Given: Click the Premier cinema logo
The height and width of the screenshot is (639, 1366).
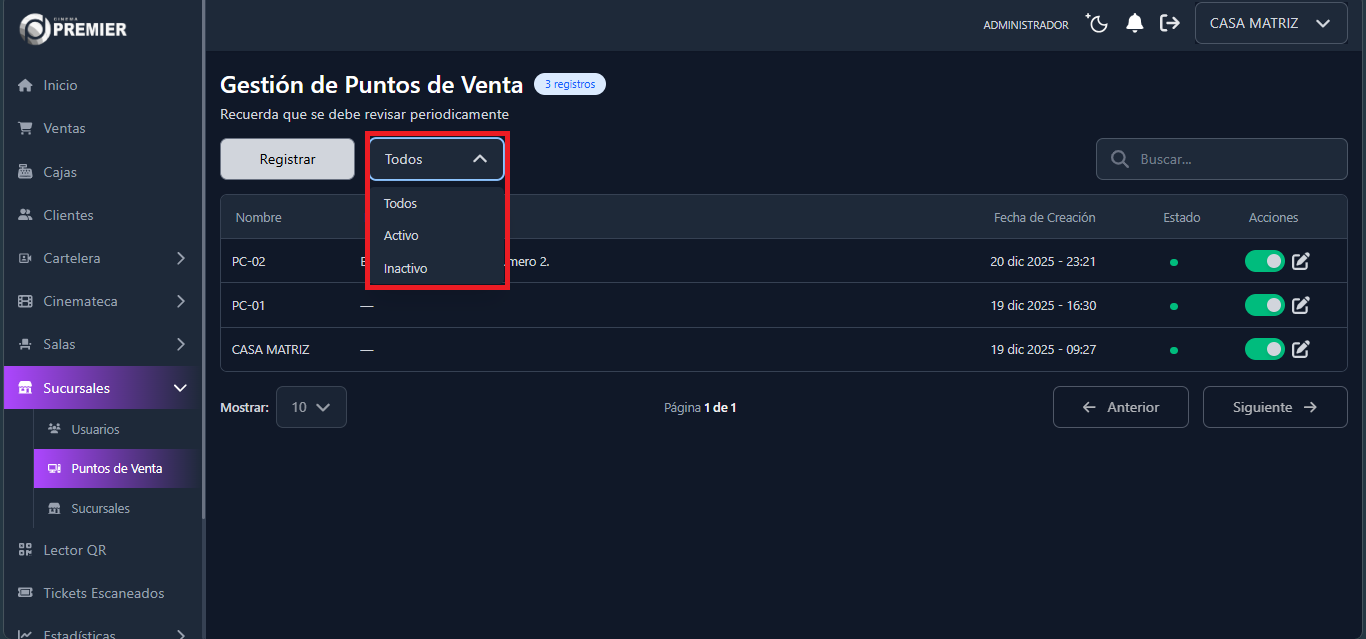Looking at the screenshot, I should coord(70,28).
